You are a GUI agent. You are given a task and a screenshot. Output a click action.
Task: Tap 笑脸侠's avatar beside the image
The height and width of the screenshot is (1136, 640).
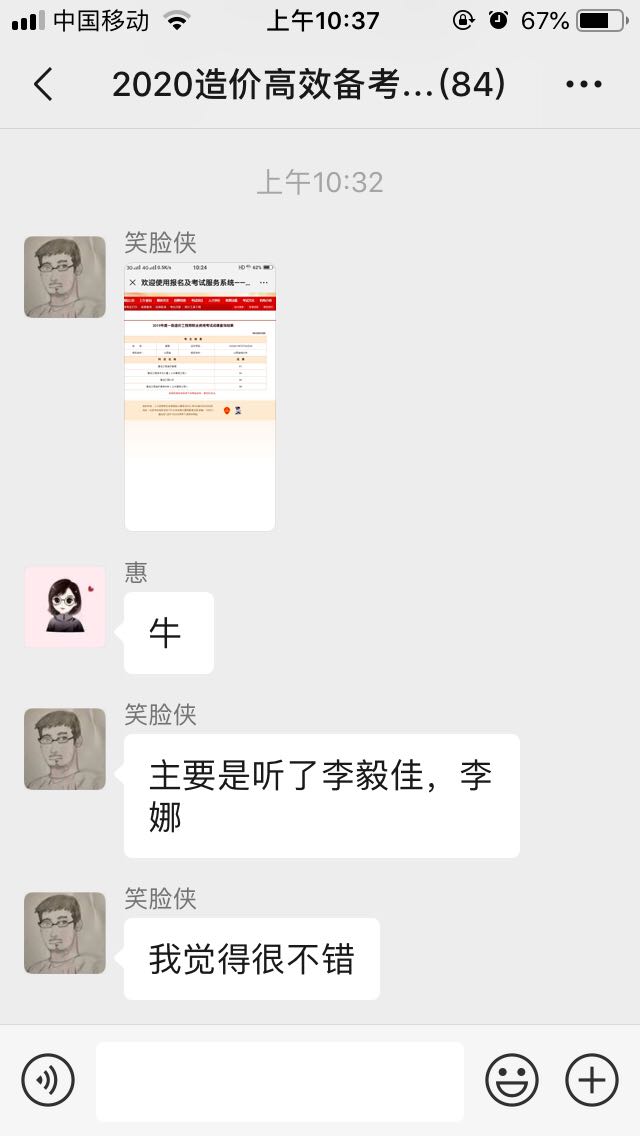[x=65, y=277]
